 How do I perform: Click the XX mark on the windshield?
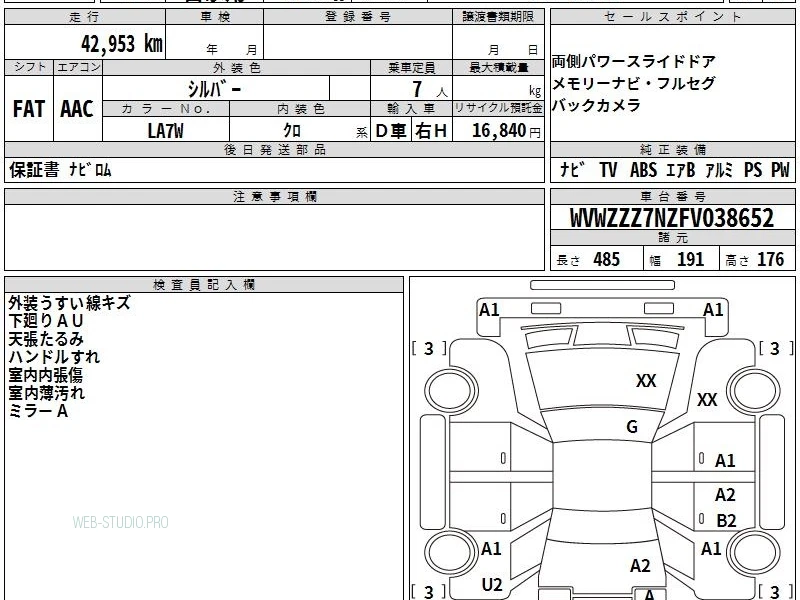[x=646, y=381]
